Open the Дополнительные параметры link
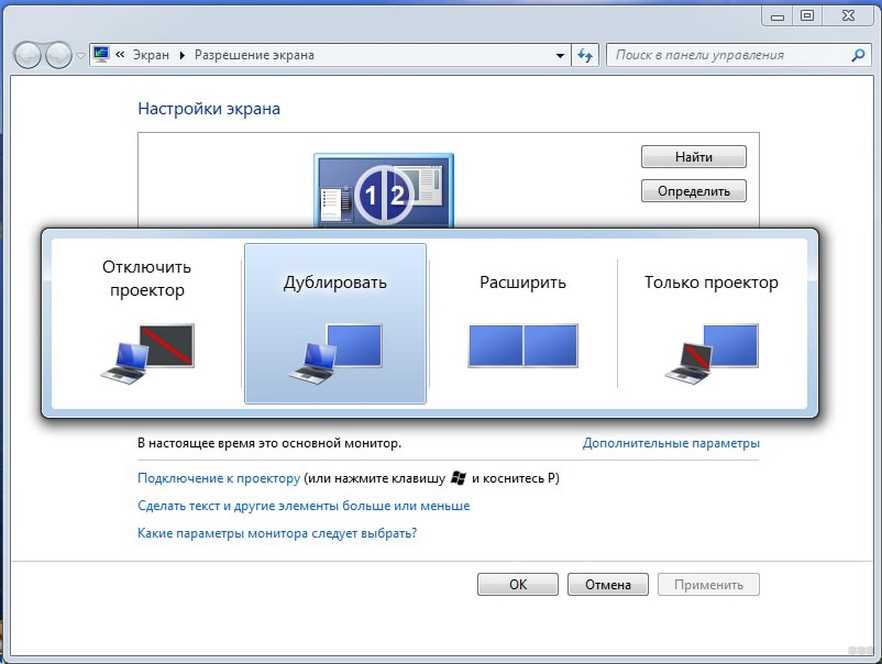The image size is (882, 664). (671, 443)
